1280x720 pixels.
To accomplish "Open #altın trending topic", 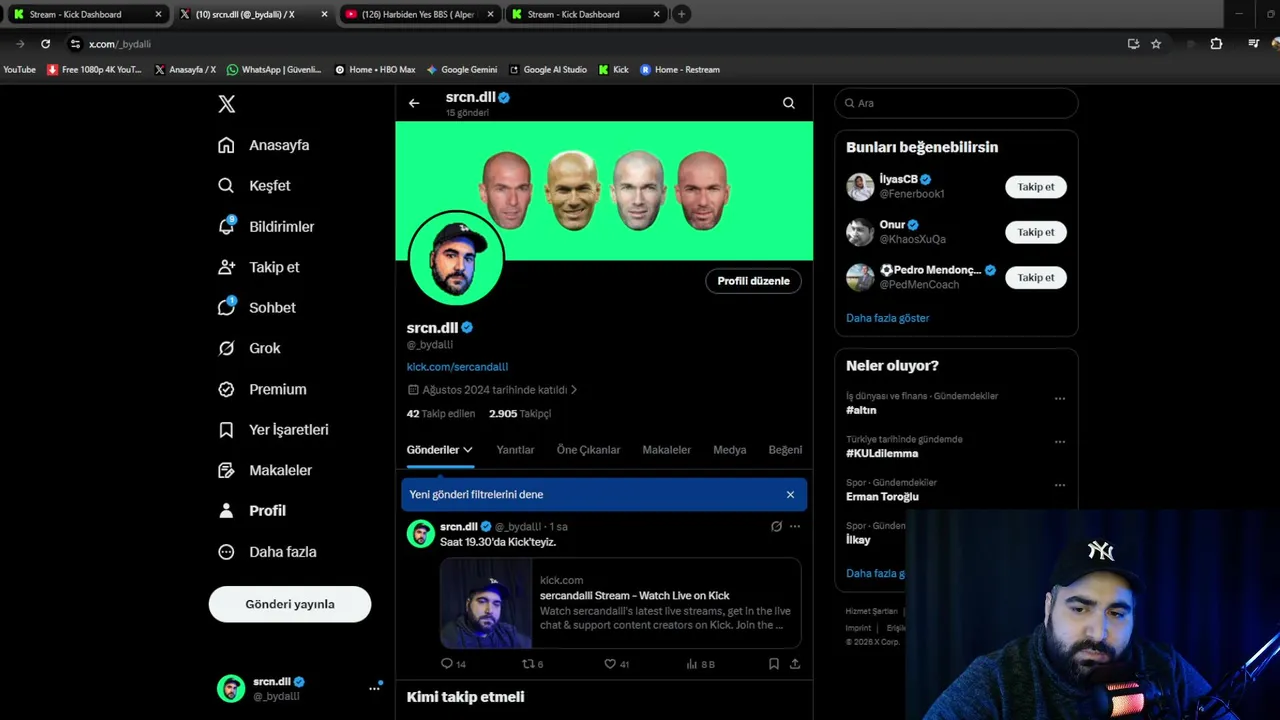I will (861, 410).
